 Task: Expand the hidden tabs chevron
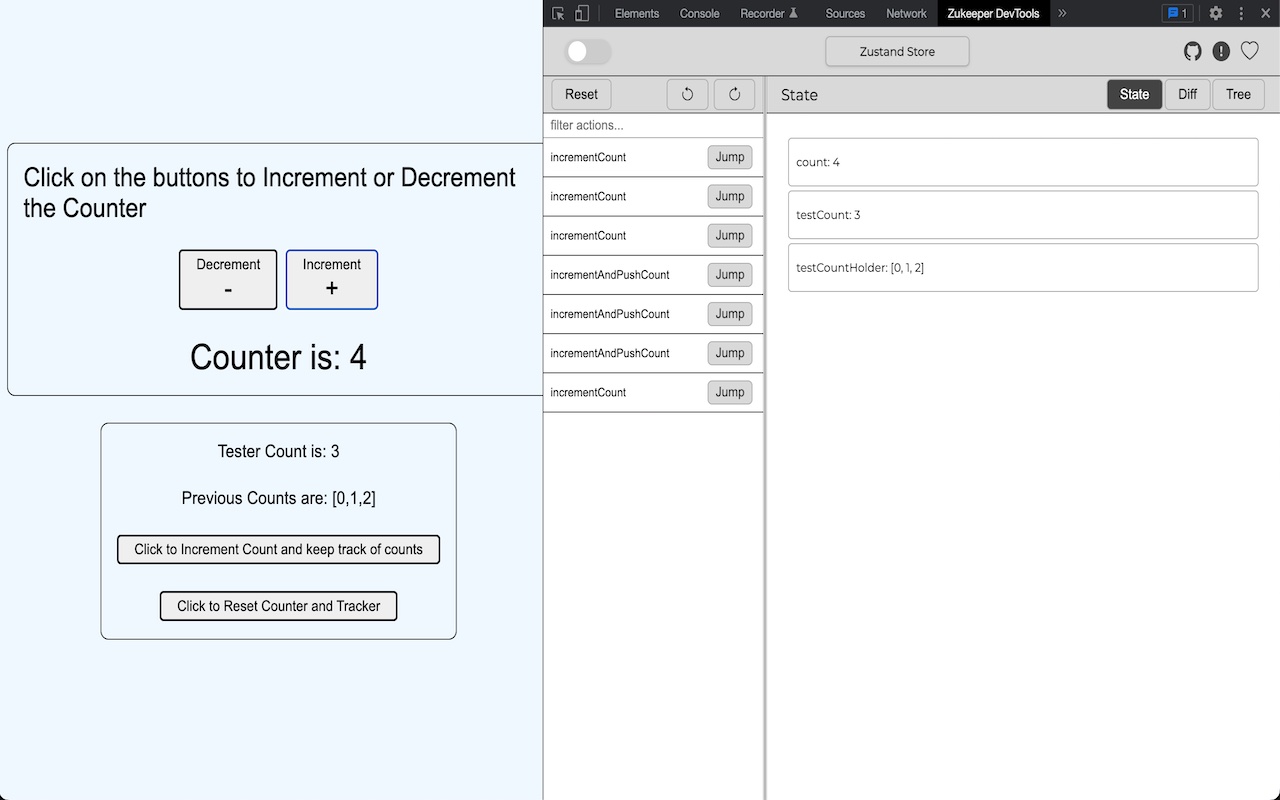coord(1062,13)
